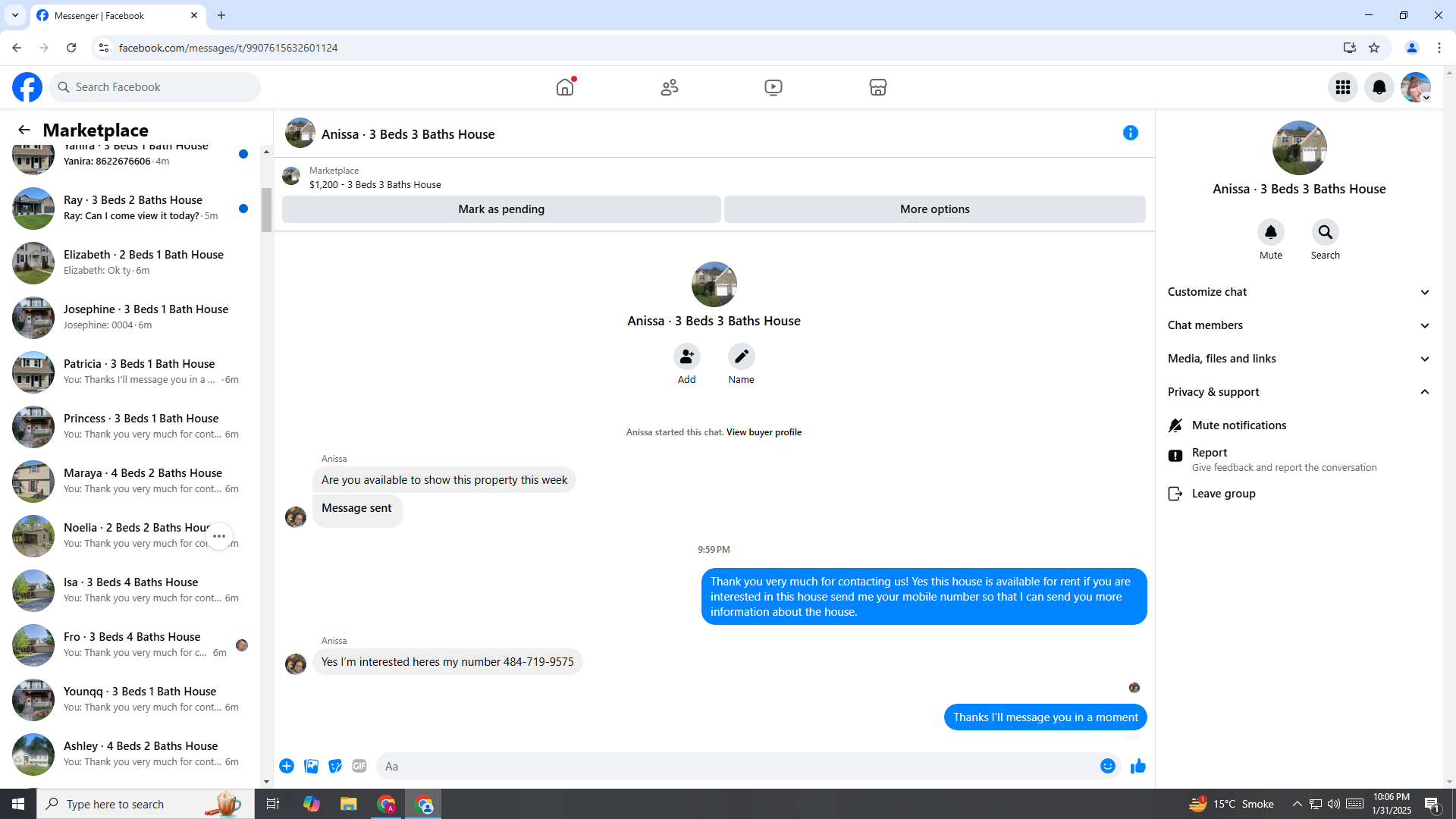
Task: Open View buyer profile link
Action: [764, 432]
